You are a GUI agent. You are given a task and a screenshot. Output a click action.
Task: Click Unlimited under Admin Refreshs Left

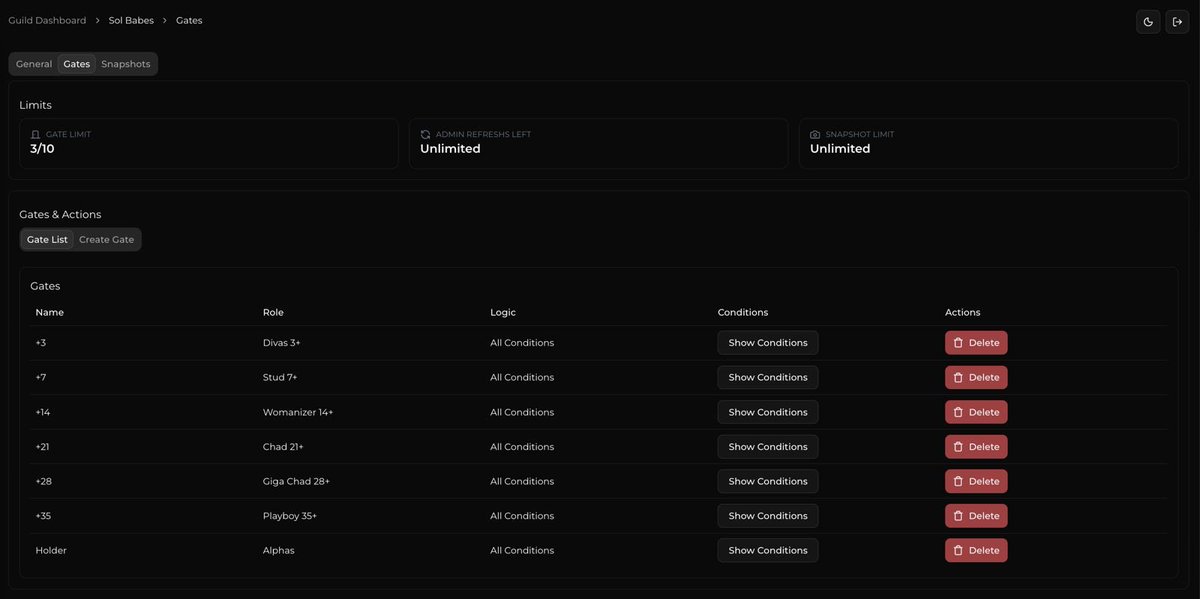pyautogui.click(x=450, y=149)
